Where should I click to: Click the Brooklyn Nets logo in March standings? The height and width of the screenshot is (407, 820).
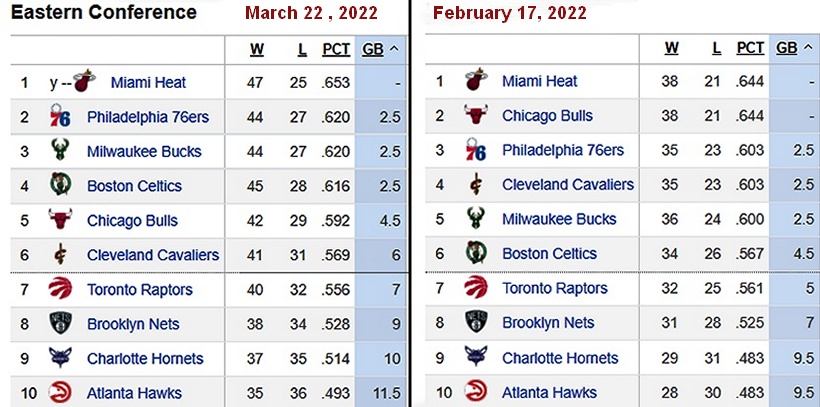click(60, 324)
